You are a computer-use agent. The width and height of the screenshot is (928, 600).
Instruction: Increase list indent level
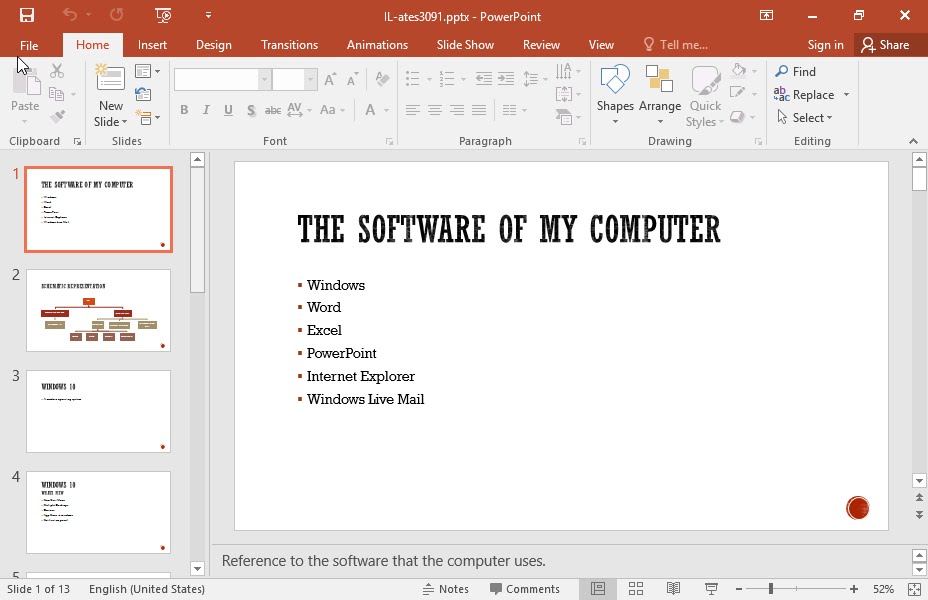[x=506, y=79]
